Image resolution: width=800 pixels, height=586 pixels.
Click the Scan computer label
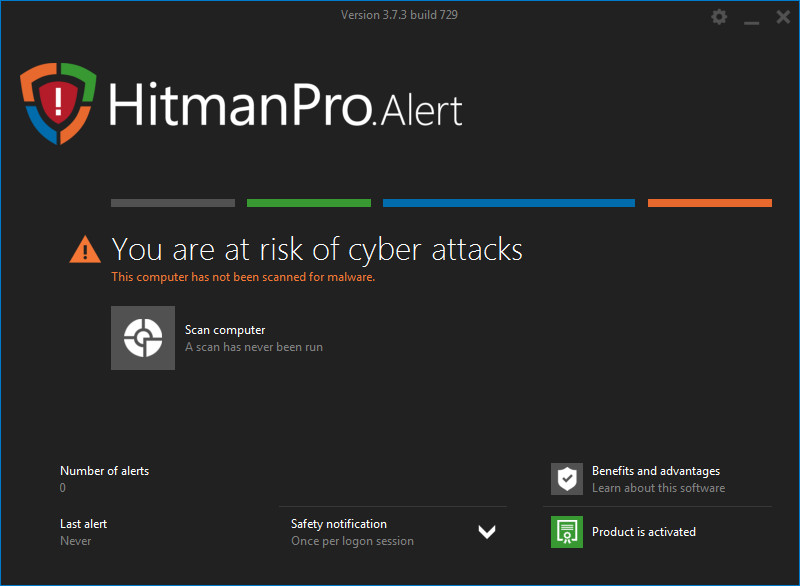(x=225, y=330)
